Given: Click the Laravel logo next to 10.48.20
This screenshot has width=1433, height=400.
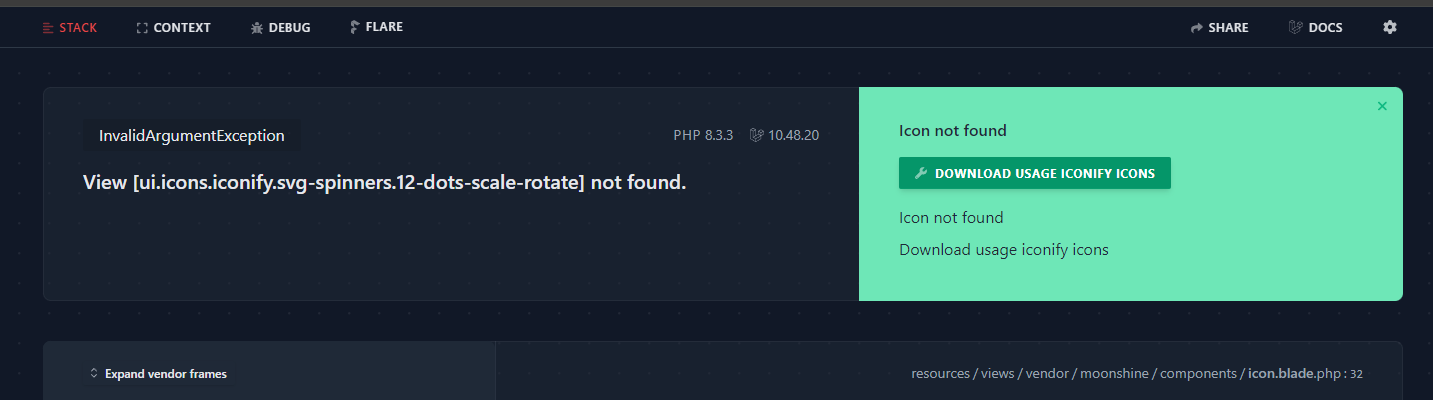Looking at the screenshot, I should point(758,134).
